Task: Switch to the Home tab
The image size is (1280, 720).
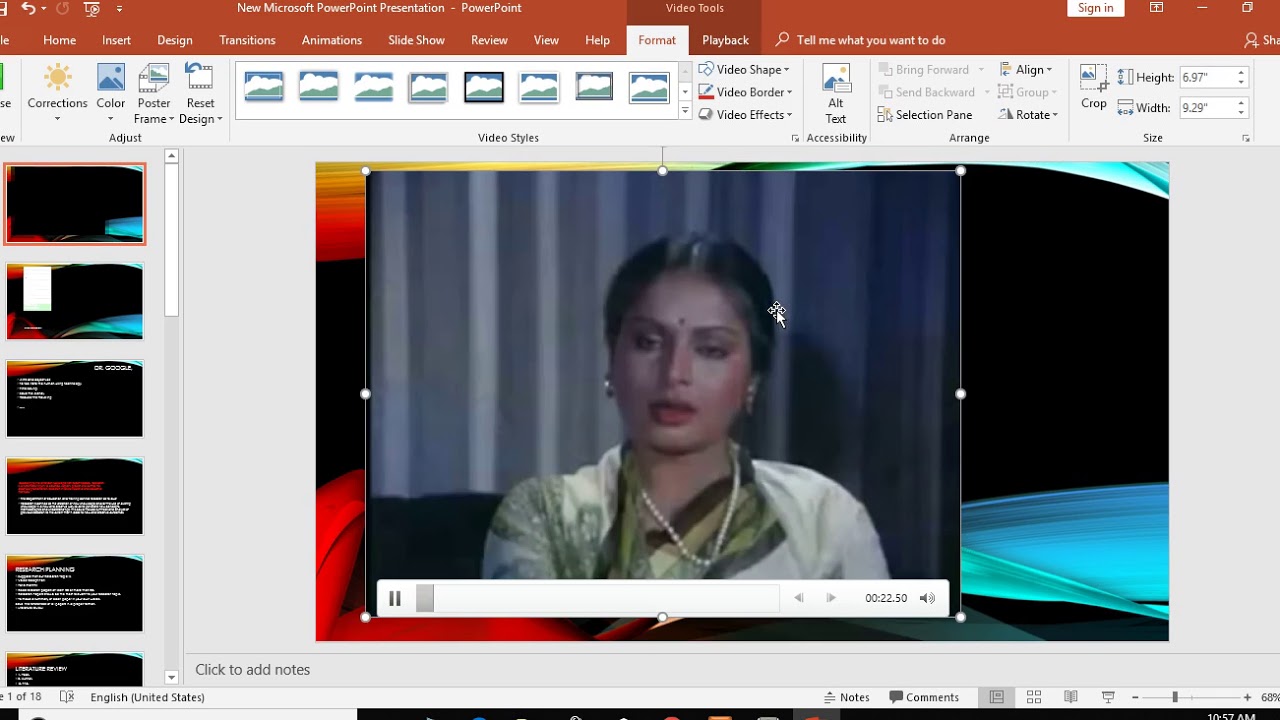Action: coord(59,40)
